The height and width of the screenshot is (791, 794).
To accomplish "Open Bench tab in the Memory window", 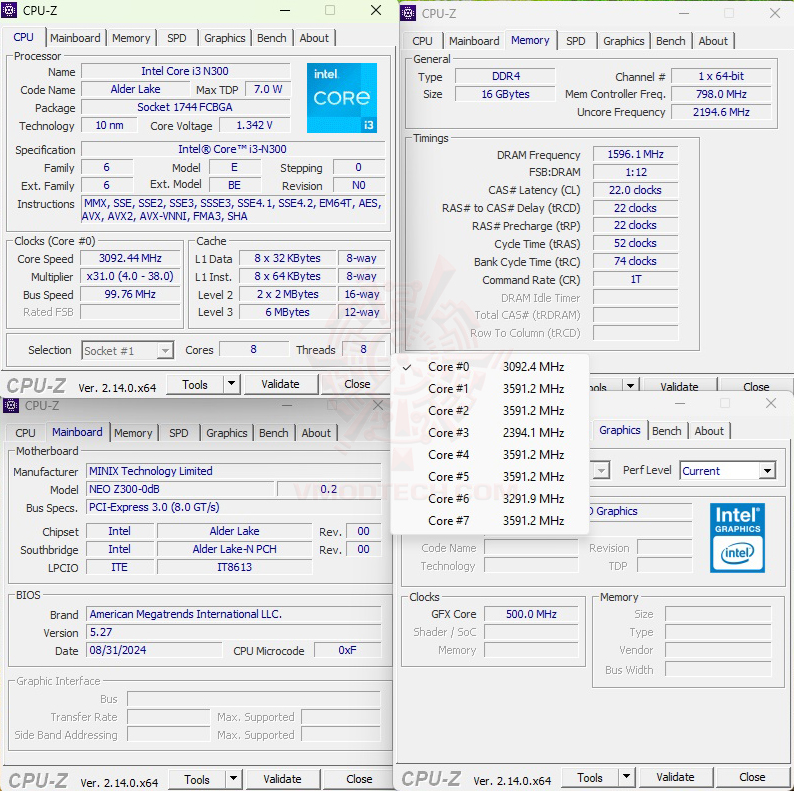I will point(670,41).
